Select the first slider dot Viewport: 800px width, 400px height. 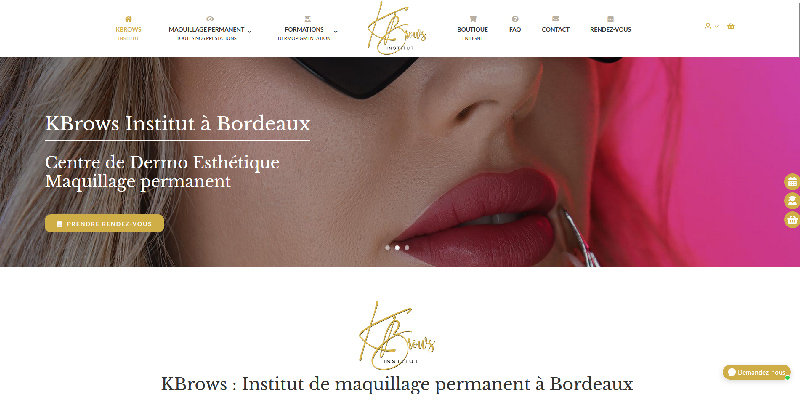point(387,247)
